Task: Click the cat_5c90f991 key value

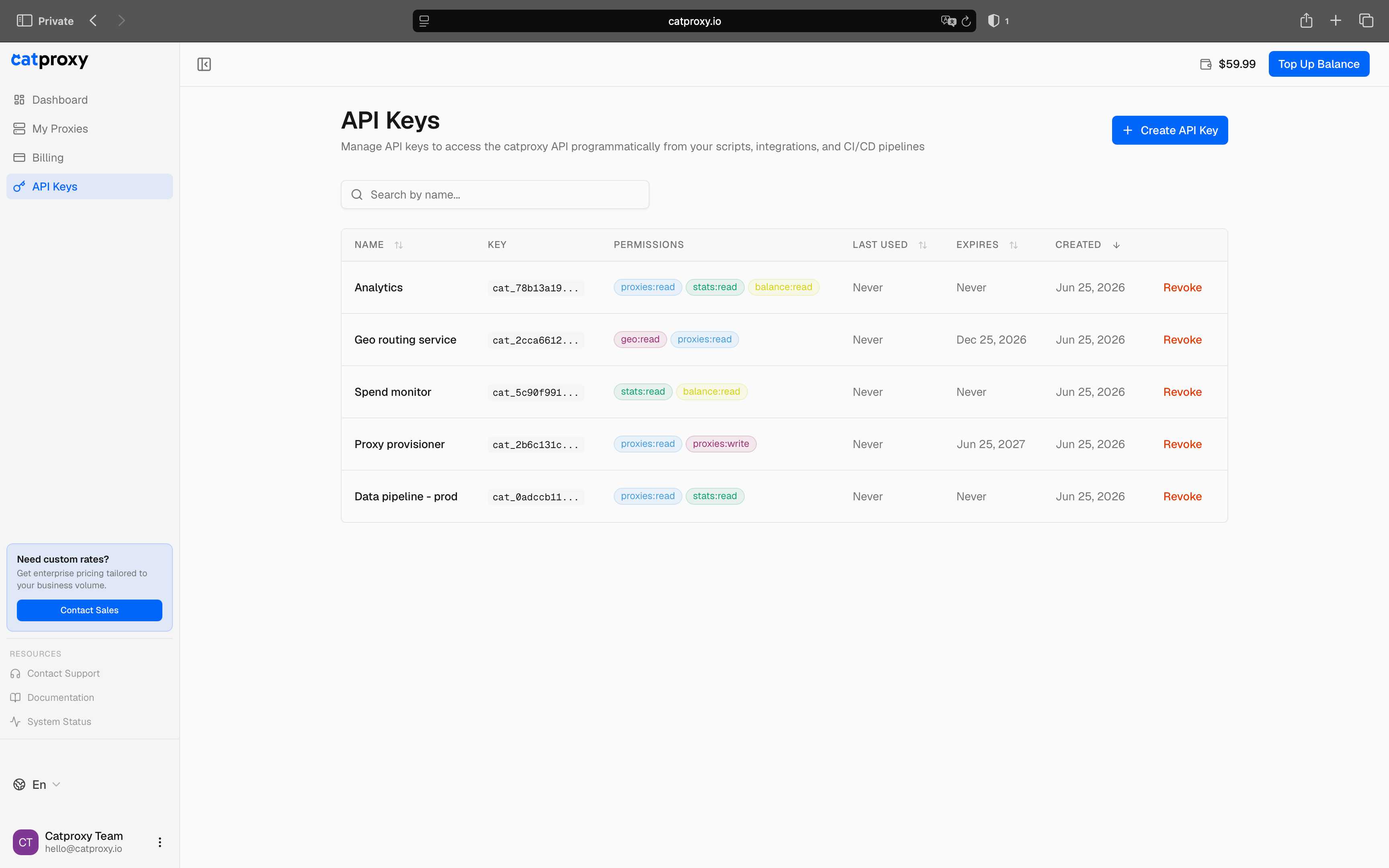Action: [535, 393]
